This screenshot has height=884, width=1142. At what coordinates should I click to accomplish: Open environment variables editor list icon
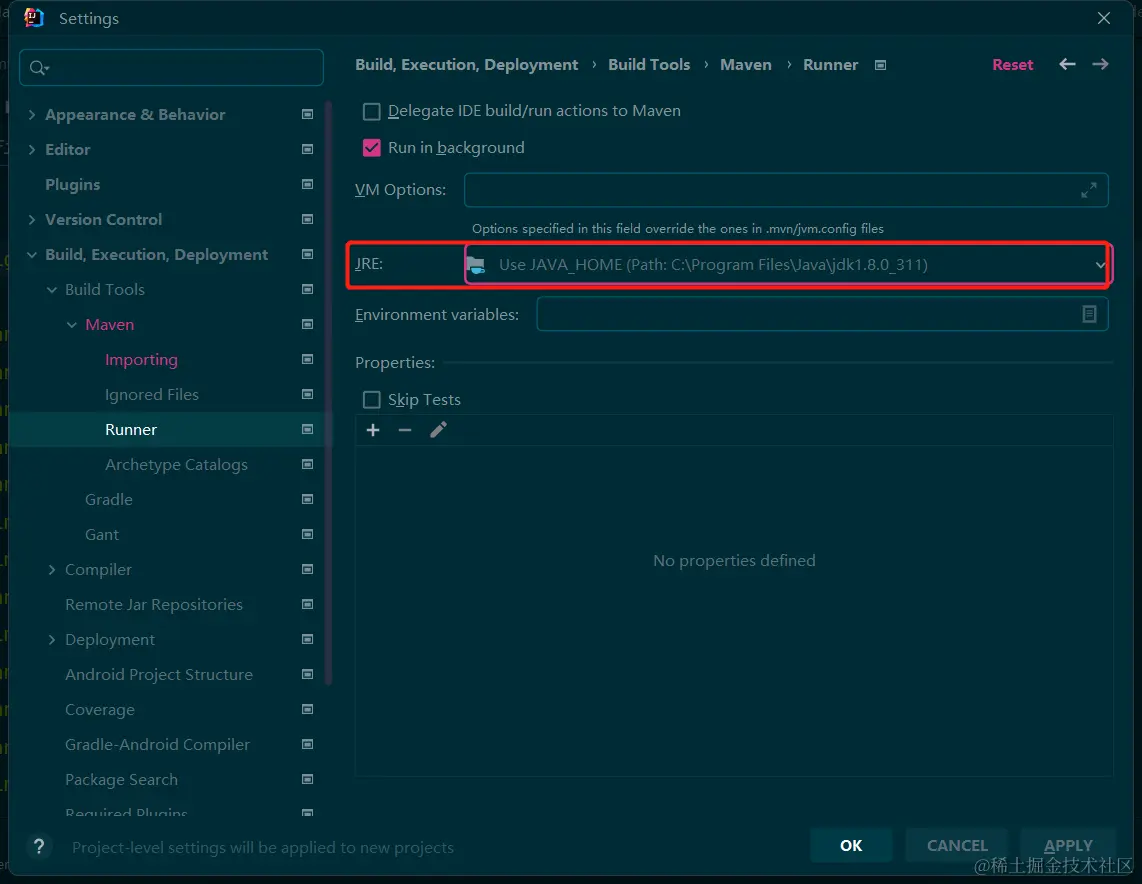tap(1089, 314)
